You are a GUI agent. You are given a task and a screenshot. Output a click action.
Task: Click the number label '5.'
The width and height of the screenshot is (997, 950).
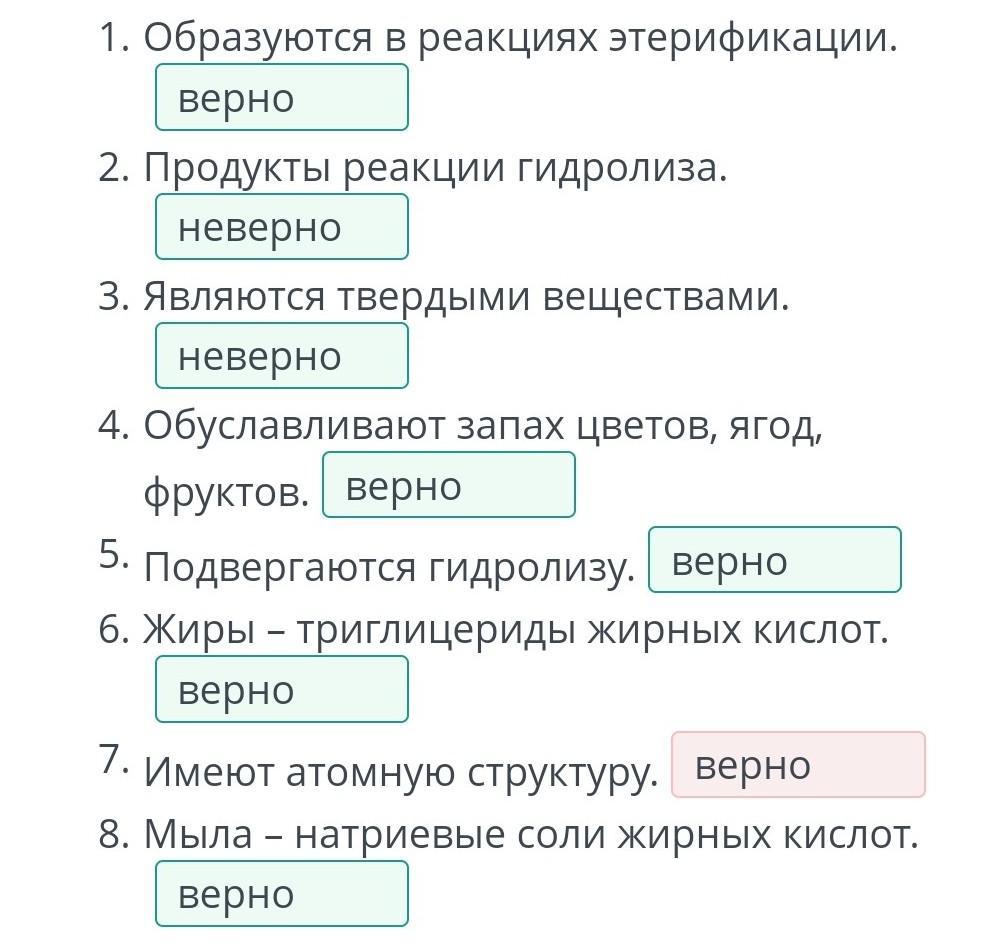pyautogui.click(x=114, y=554)
